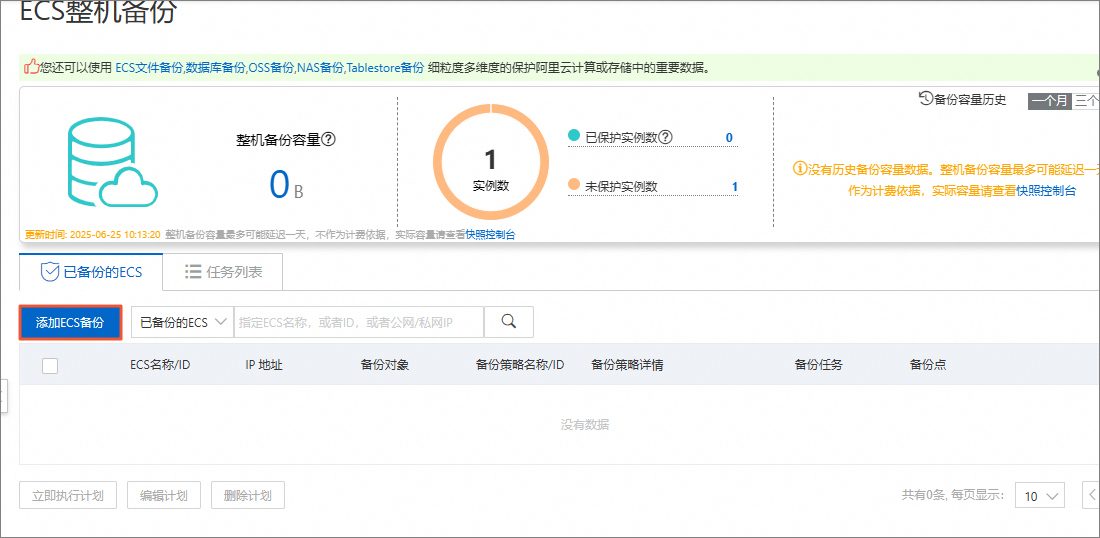The image size is (1100, 538).
Task: Select the 一个月 history range
Action: coord(1049,100)
